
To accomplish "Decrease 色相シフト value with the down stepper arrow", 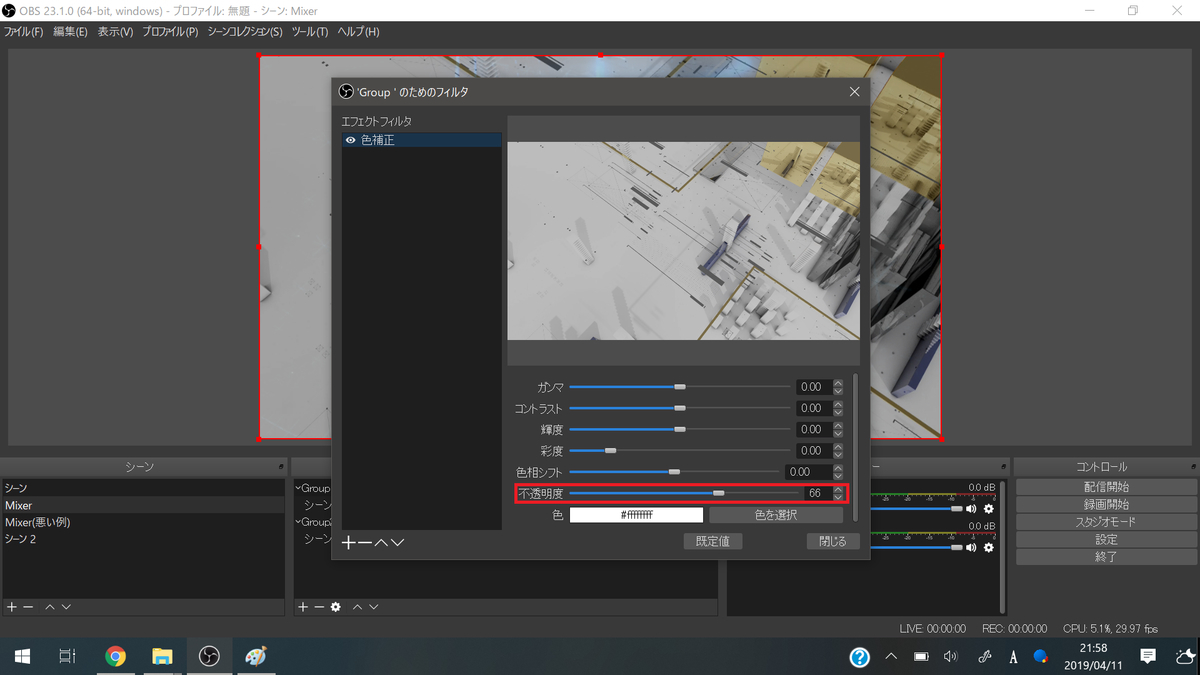I will [838, 476].
